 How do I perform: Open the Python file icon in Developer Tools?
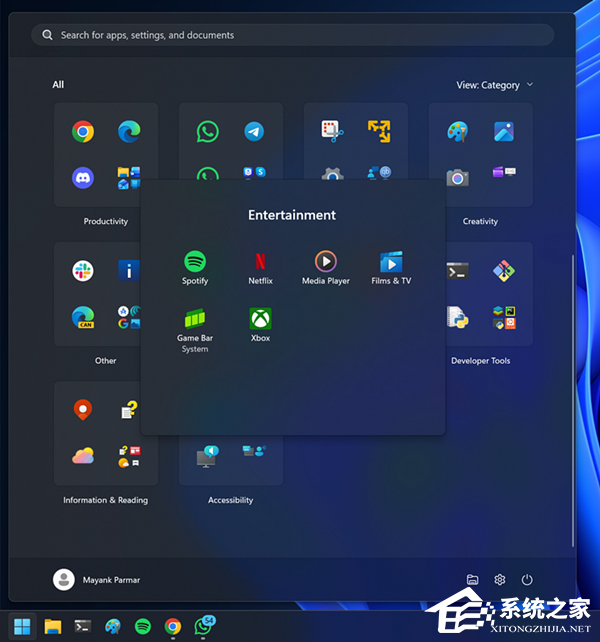click(x=457, y=317)
